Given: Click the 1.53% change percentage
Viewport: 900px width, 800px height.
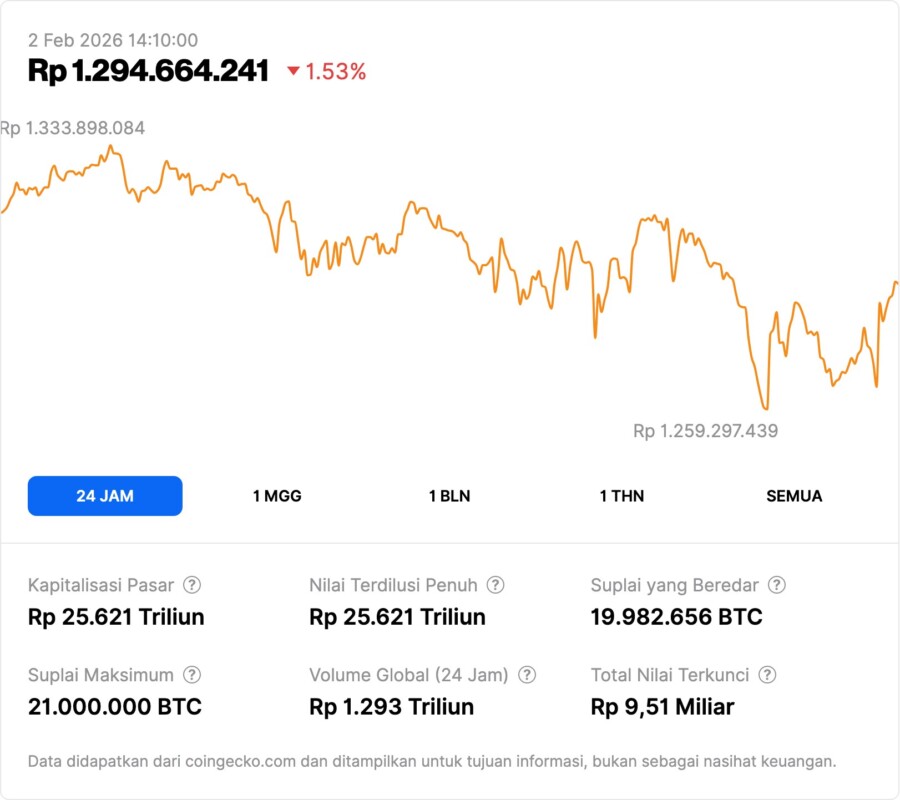Looking at the screenshot, I should [336, 71].
